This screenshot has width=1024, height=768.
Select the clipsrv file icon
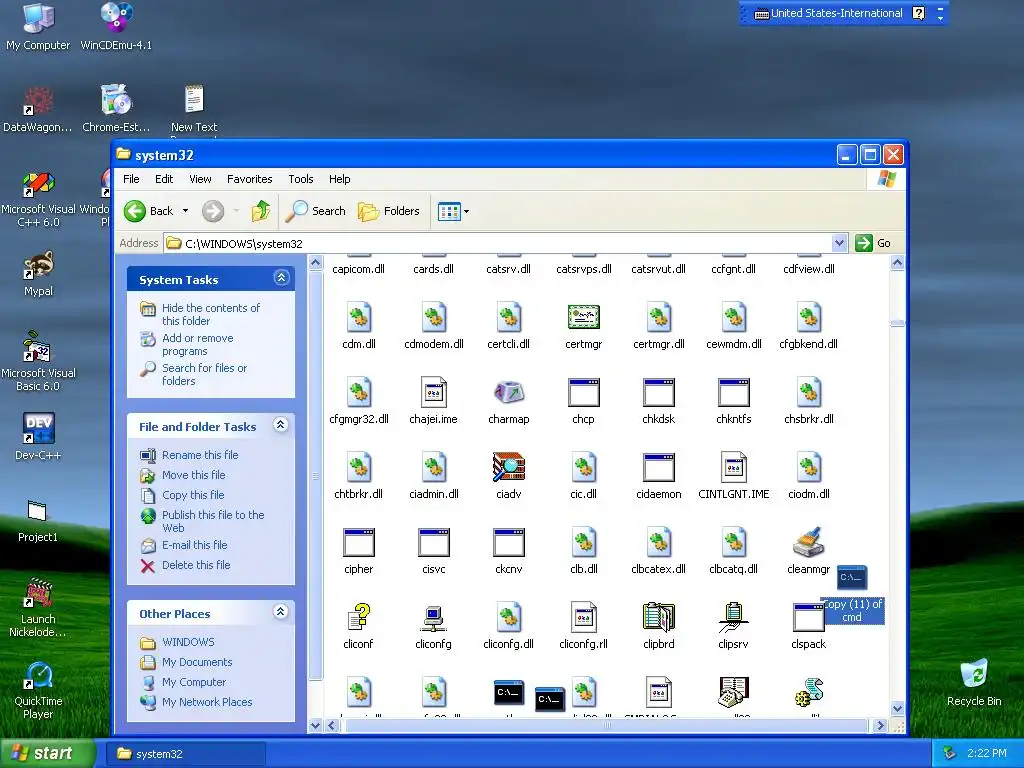pos(733,618)
